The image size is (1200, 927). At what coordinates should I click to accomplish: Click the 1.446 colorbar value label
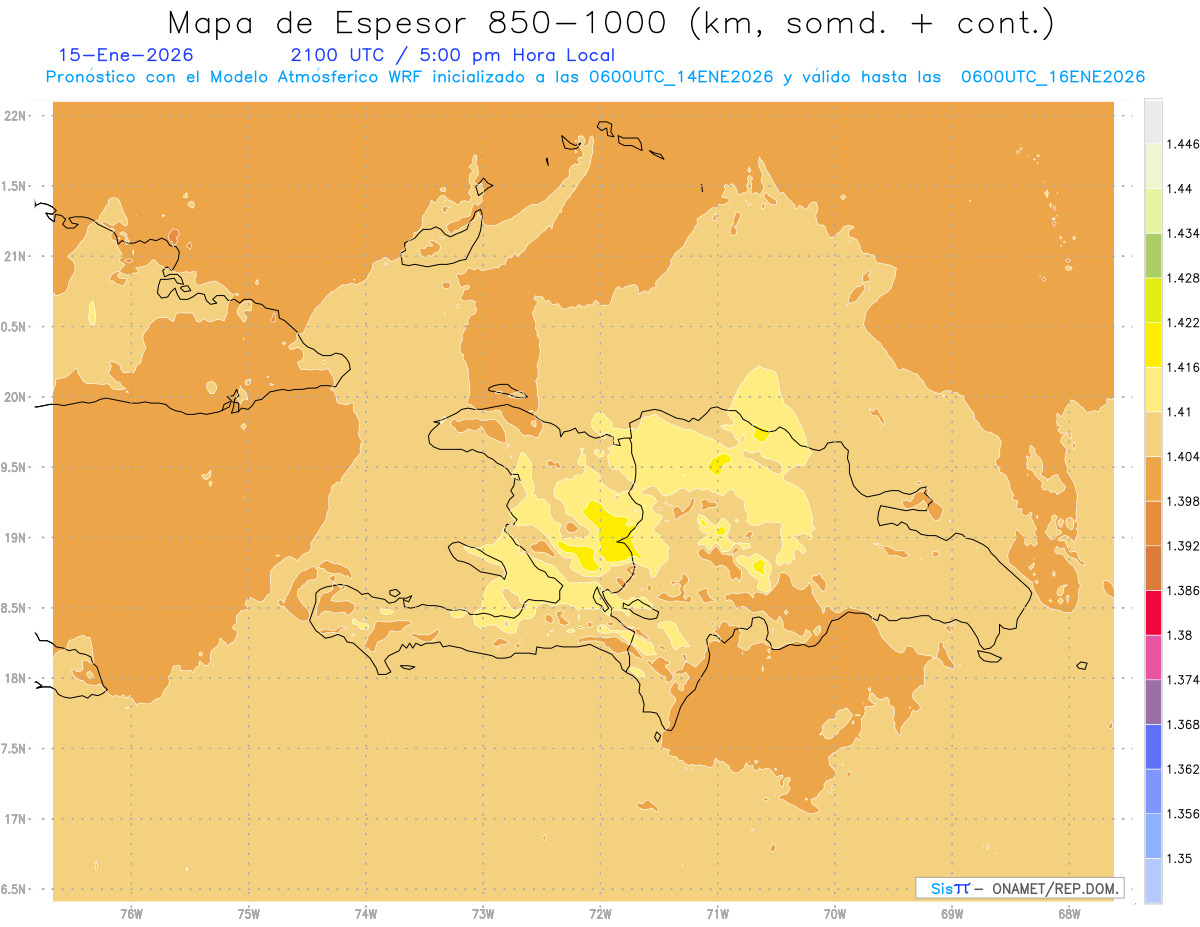pyautogui.click(x=1183, y=144)
